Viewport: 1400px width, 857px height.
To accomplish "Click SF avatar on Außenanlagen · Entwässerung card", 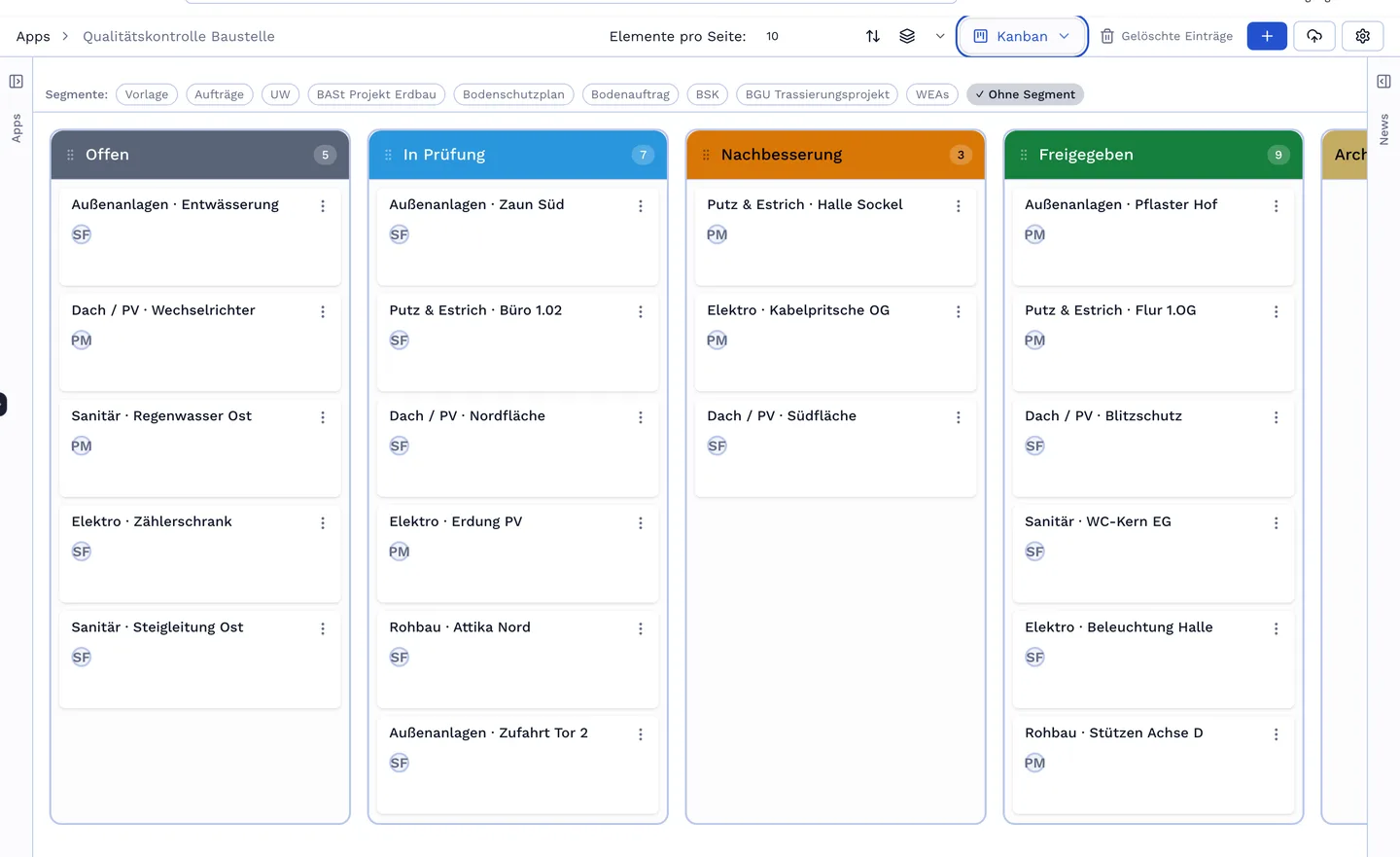I will click(x=82, y=234).
